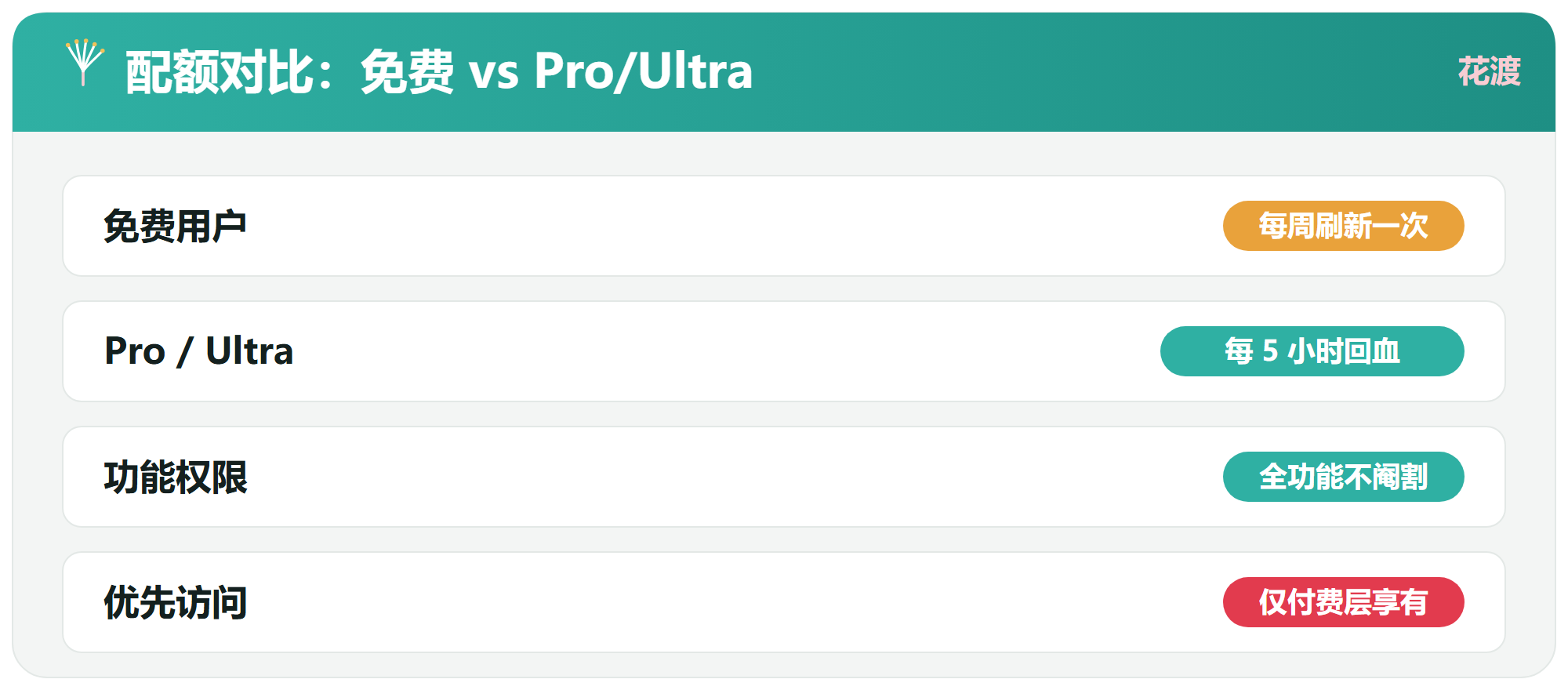Click the 全功能不阉割 badge
The image size is (1568, 690).
point(1343,477)
